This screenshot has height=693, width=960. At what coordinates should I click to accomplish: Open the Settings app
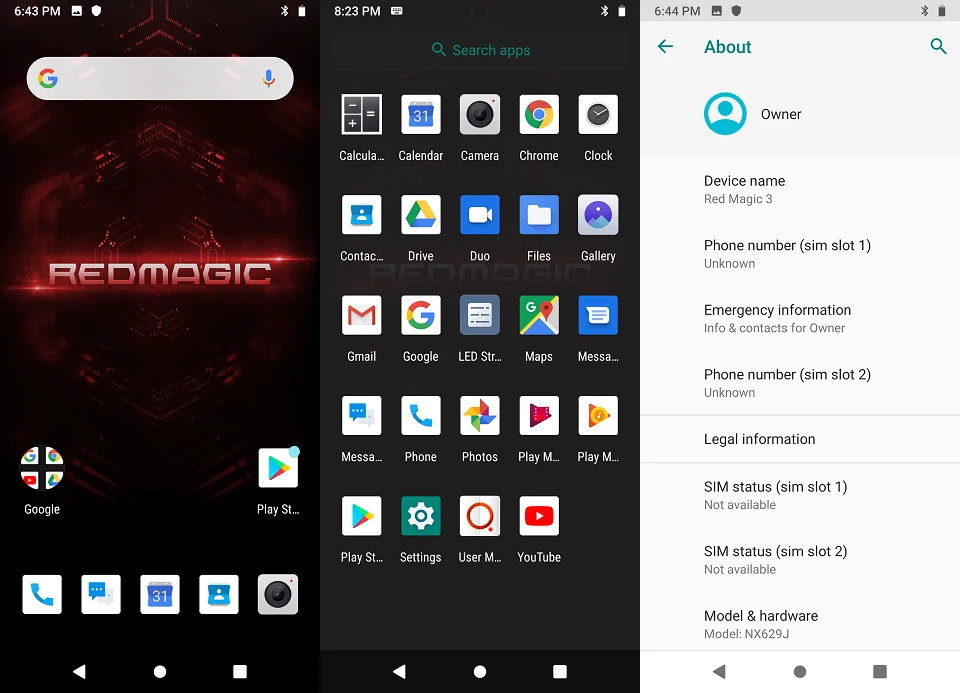click(421, 516)
